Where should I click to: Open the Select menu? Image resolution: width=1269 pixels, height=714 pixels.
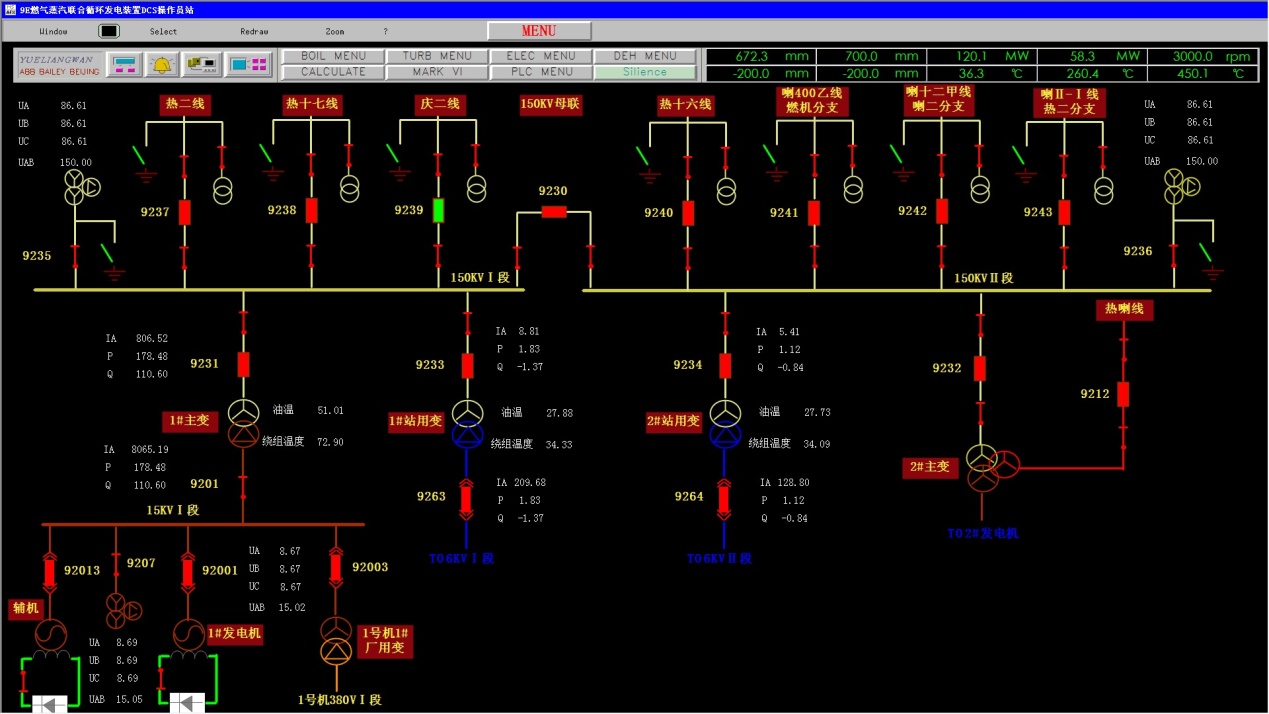pyautogui.click(x=164, y=32)
